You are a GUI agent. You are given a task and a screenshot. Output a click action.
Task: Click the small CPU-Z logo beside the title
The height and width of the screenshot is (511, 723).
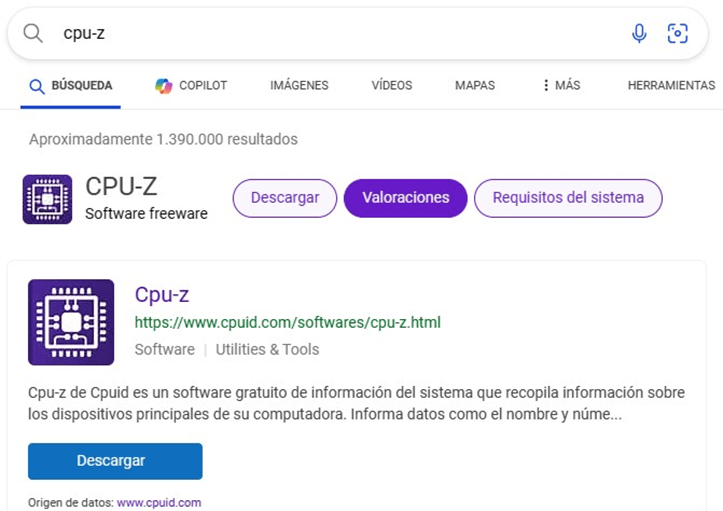(x=47, y=199)
